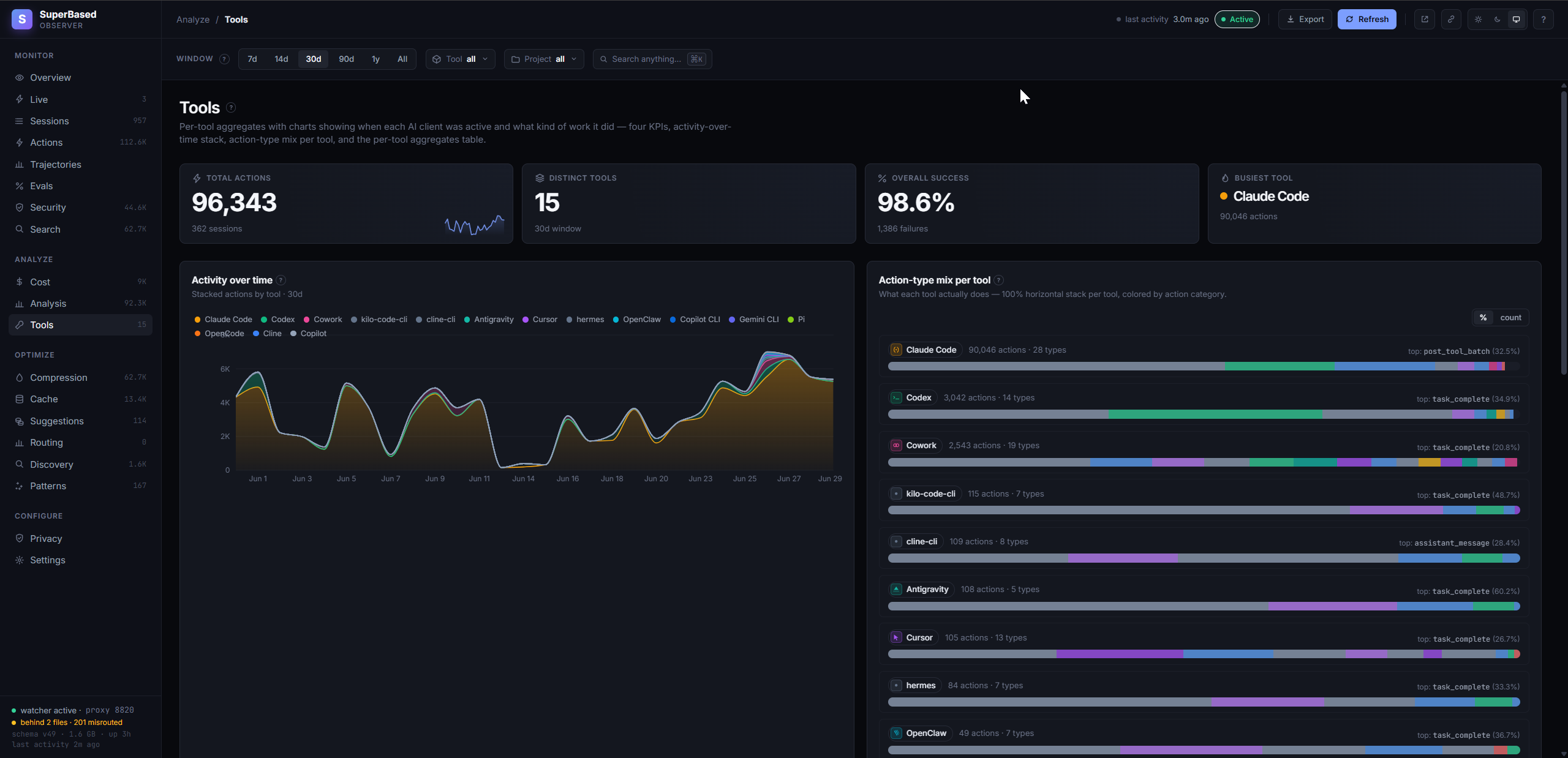Screen dimensions: 1568x758
Task: Click the Claude Code tool icon in mix list
Action: point(896,350)
